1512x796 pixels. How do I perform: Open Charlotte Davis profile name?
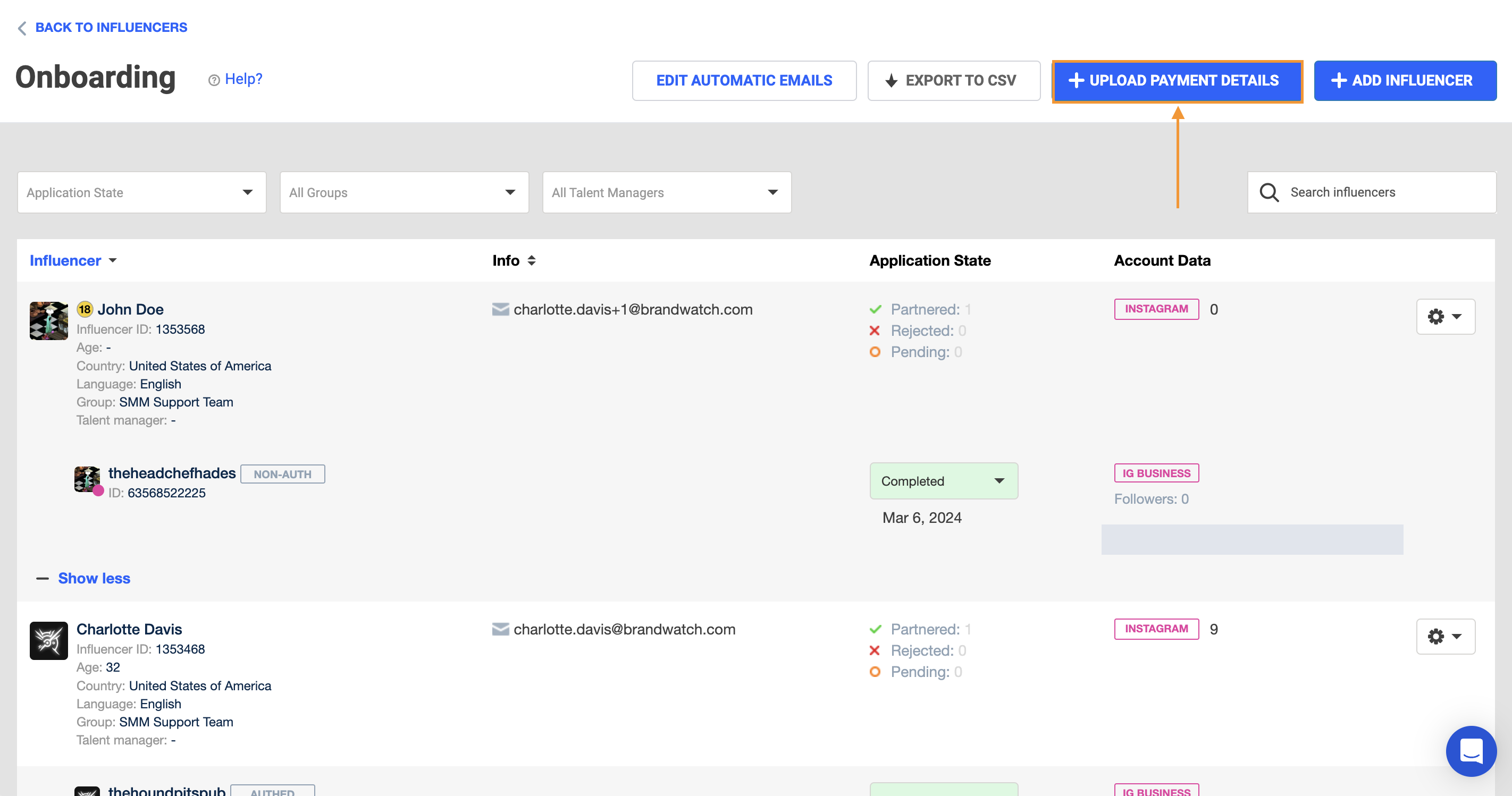129,629
